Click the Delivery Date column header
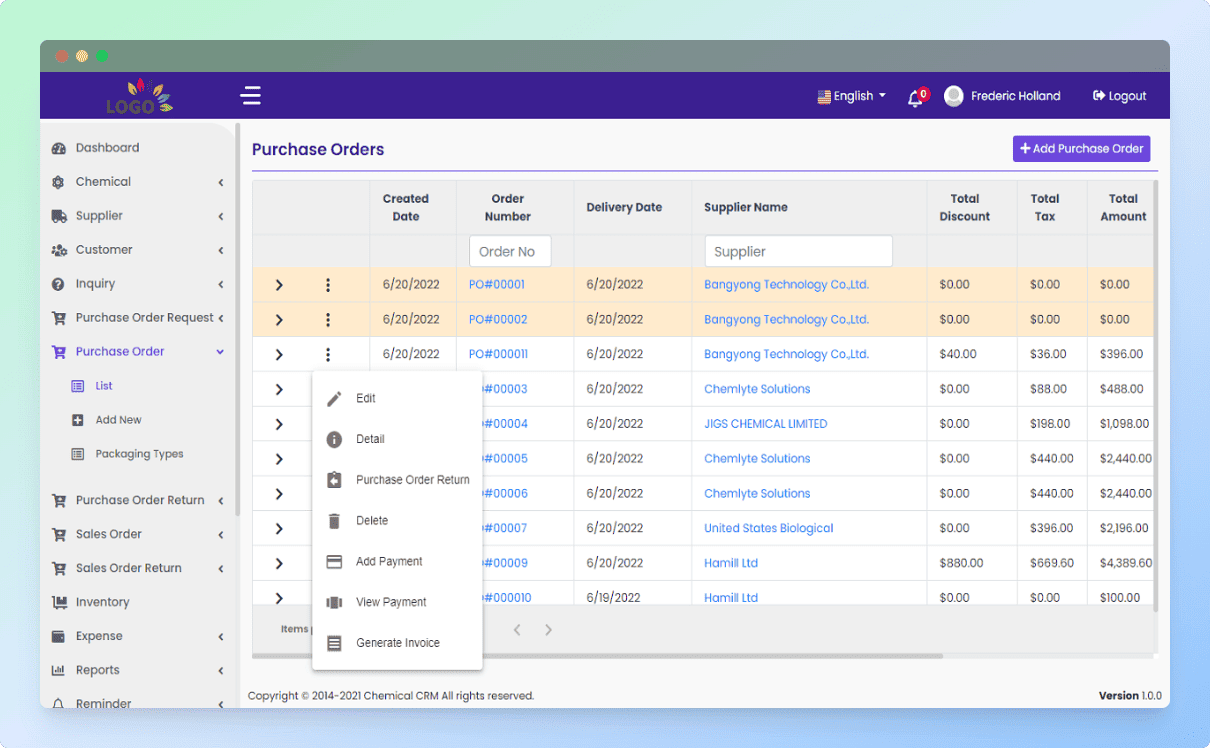This screenshot has height=748, width=1210. (x=624, y=208)
